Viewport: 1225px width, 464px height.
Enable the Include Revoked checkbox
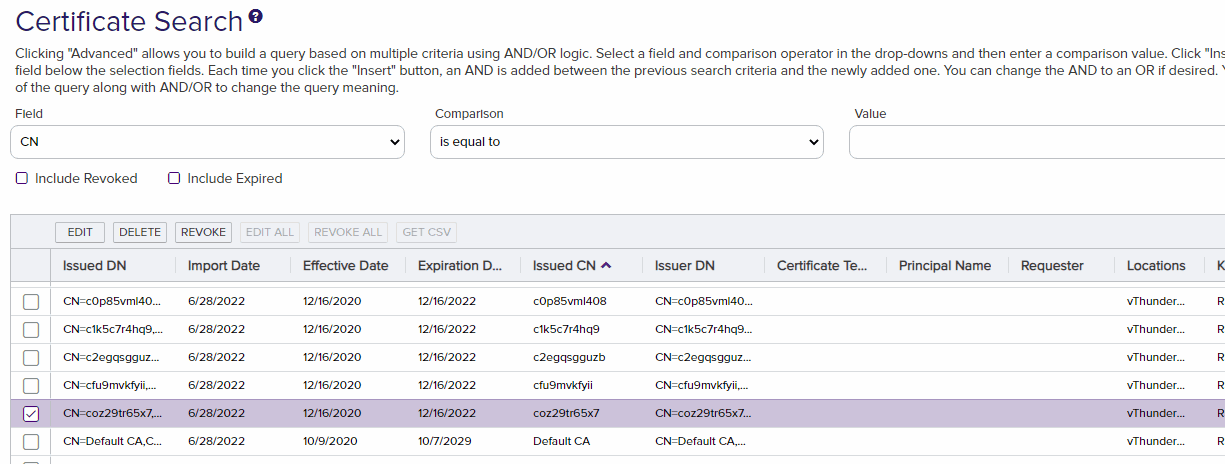click(22, 179)
